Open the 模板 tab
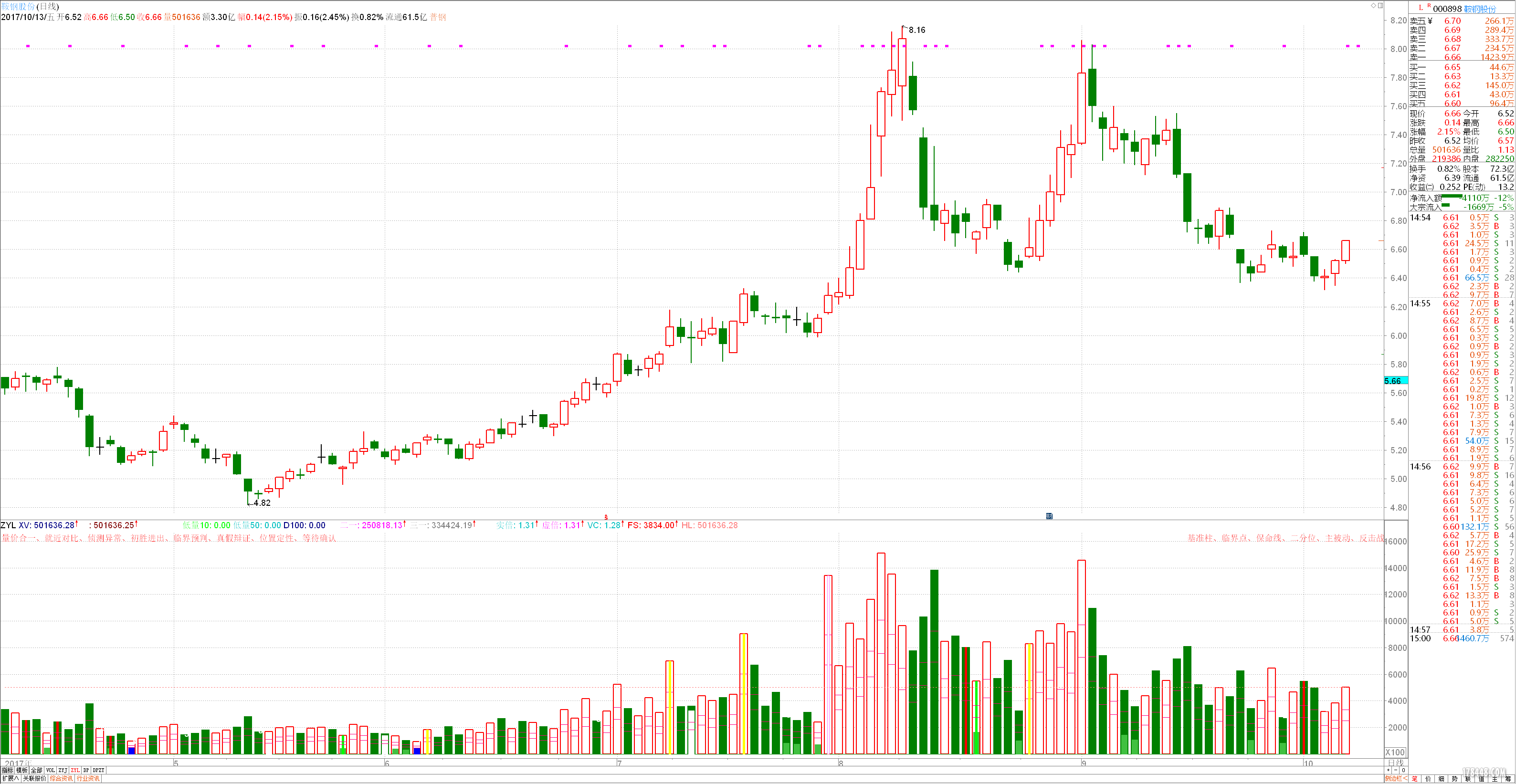Viewport: 1516px width, 784px height. click(x=22, y=770)
